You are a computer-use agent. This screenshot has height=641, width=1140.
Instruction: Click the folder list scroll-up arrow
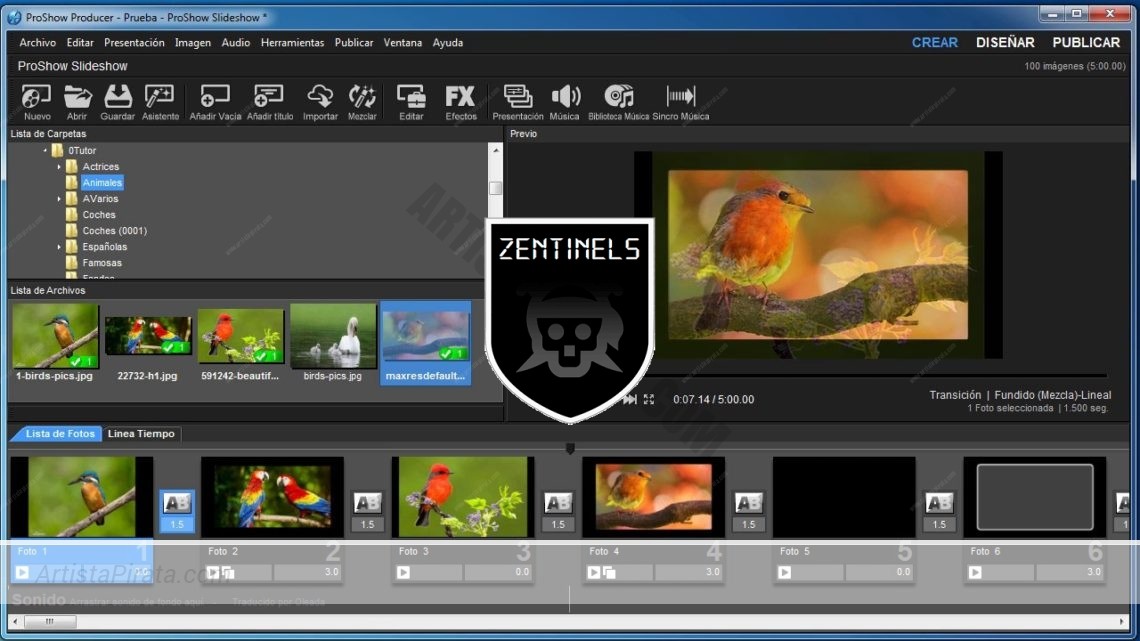[x=496, y=150]
